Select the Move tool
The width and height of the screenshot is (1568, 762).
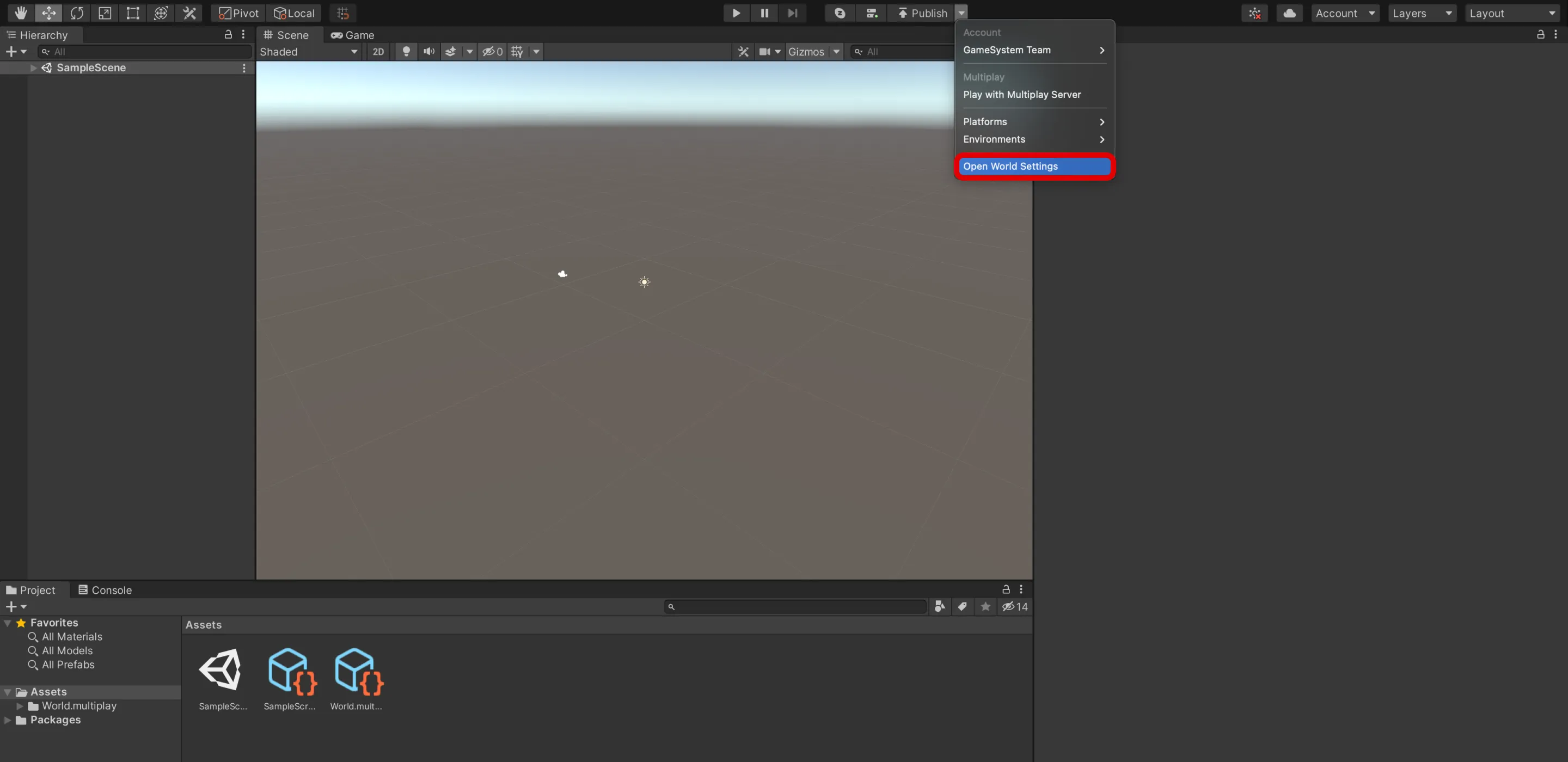tap(48, 13)
